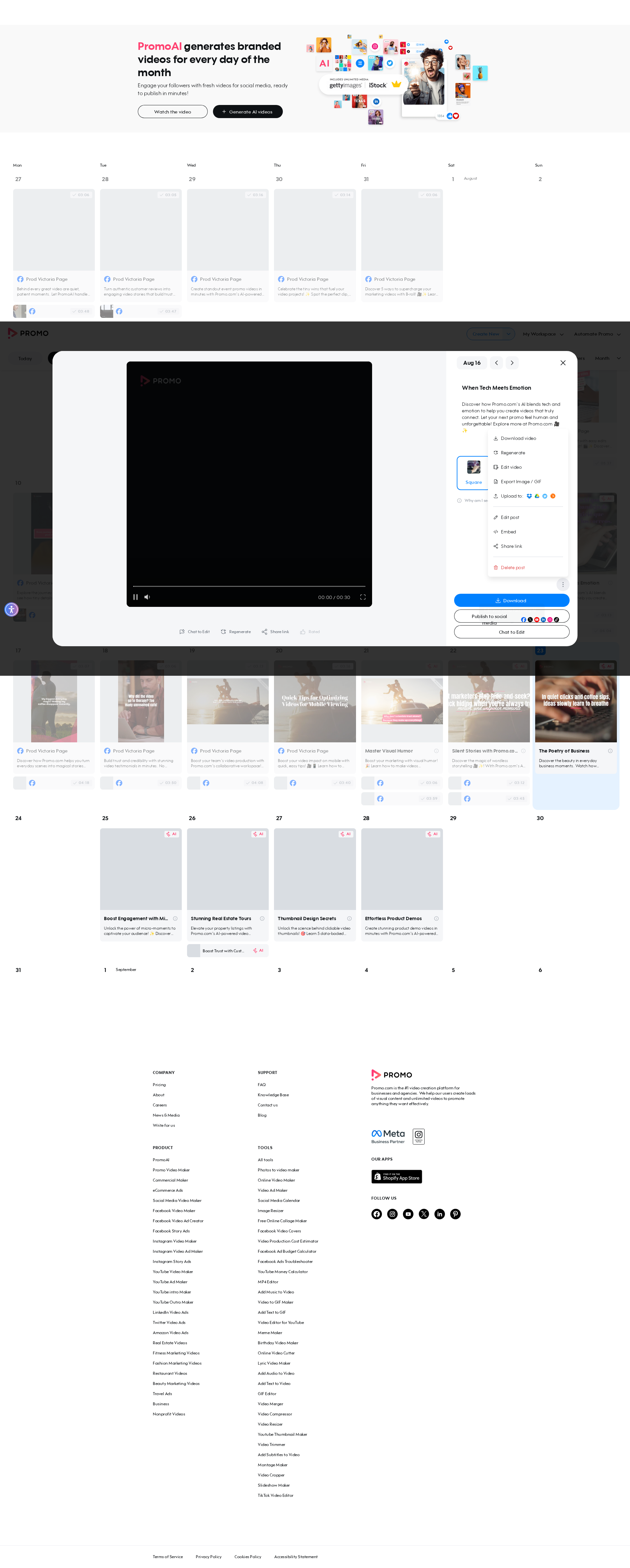Open the Knowledge Base footer link
630x1568 pixels.
pyautogui.click(x=273, y=1095)
